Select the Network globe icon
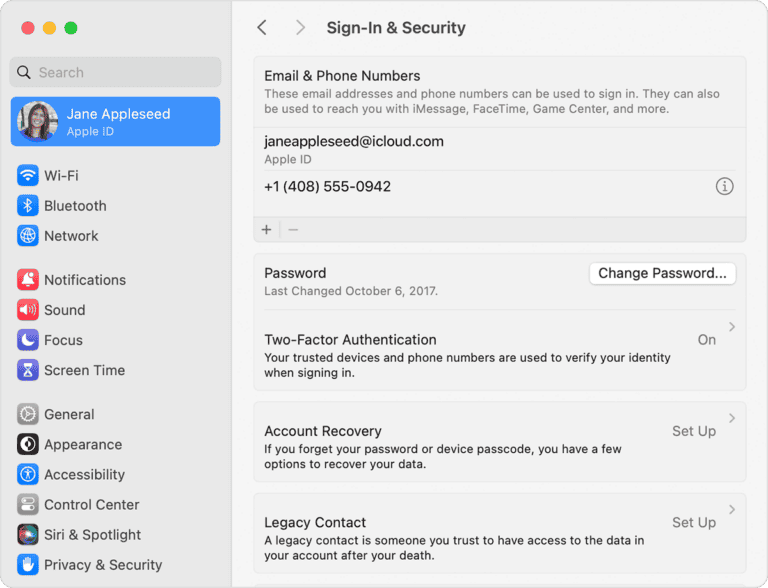768x588 pixels. coord(28,236)
